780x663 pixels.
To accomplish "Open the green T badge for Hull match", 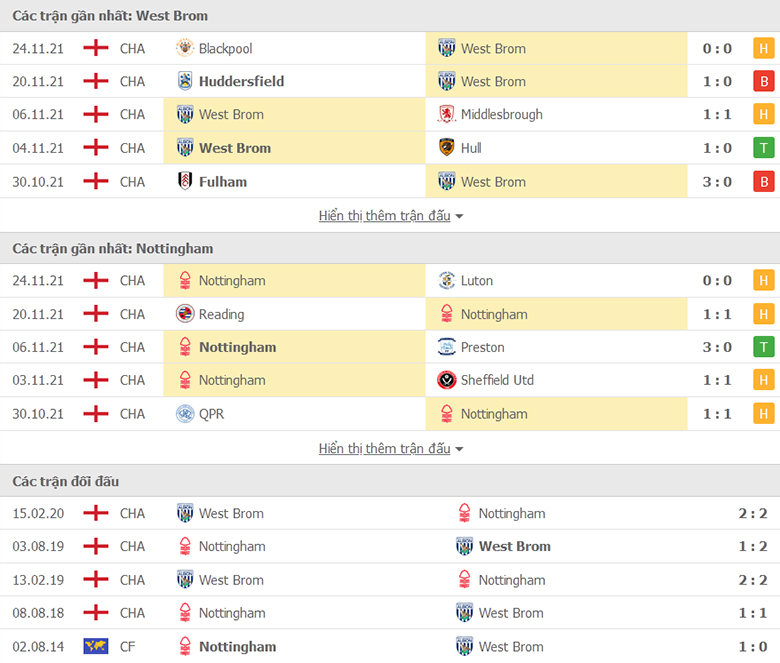I will tap(764, 148).
